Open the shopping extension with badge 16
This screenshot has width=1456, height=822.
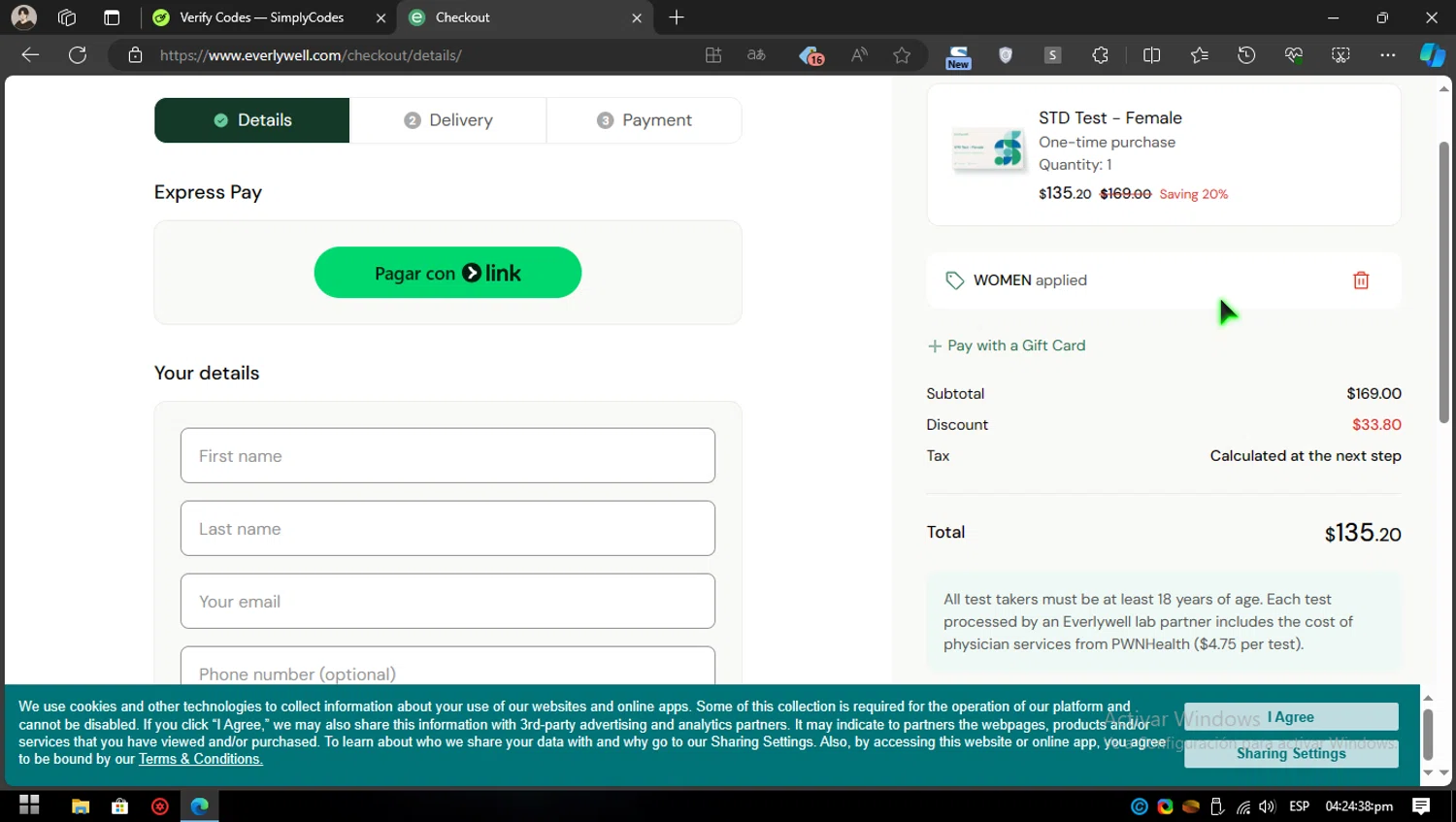click(x=811, y=56)
